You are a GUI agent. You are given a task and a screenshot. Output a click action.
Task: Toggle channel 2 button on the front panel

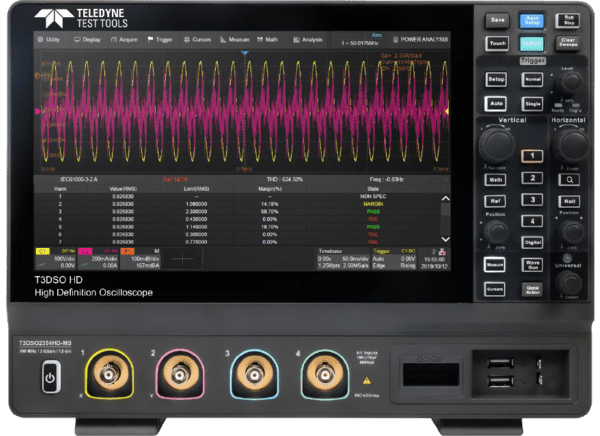point(532,178)
